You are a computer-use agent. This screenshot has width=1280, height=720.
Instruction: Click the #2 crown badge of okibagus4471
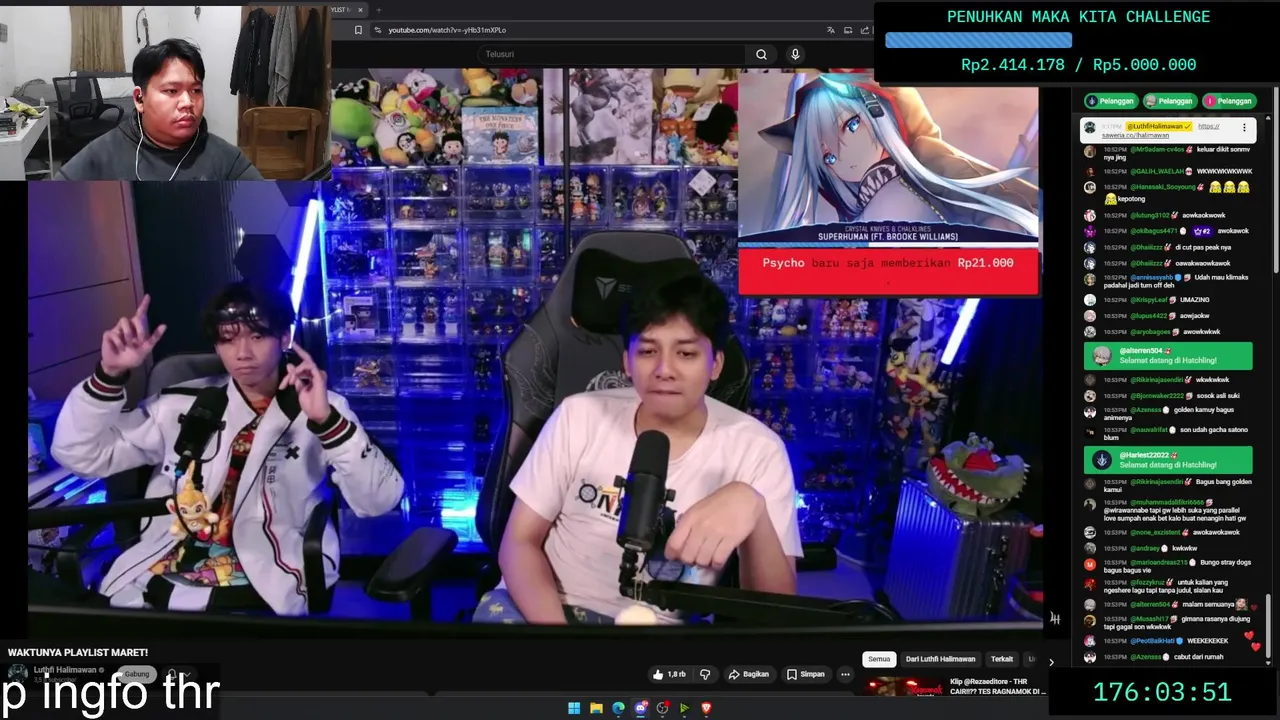coord(1202,231)
